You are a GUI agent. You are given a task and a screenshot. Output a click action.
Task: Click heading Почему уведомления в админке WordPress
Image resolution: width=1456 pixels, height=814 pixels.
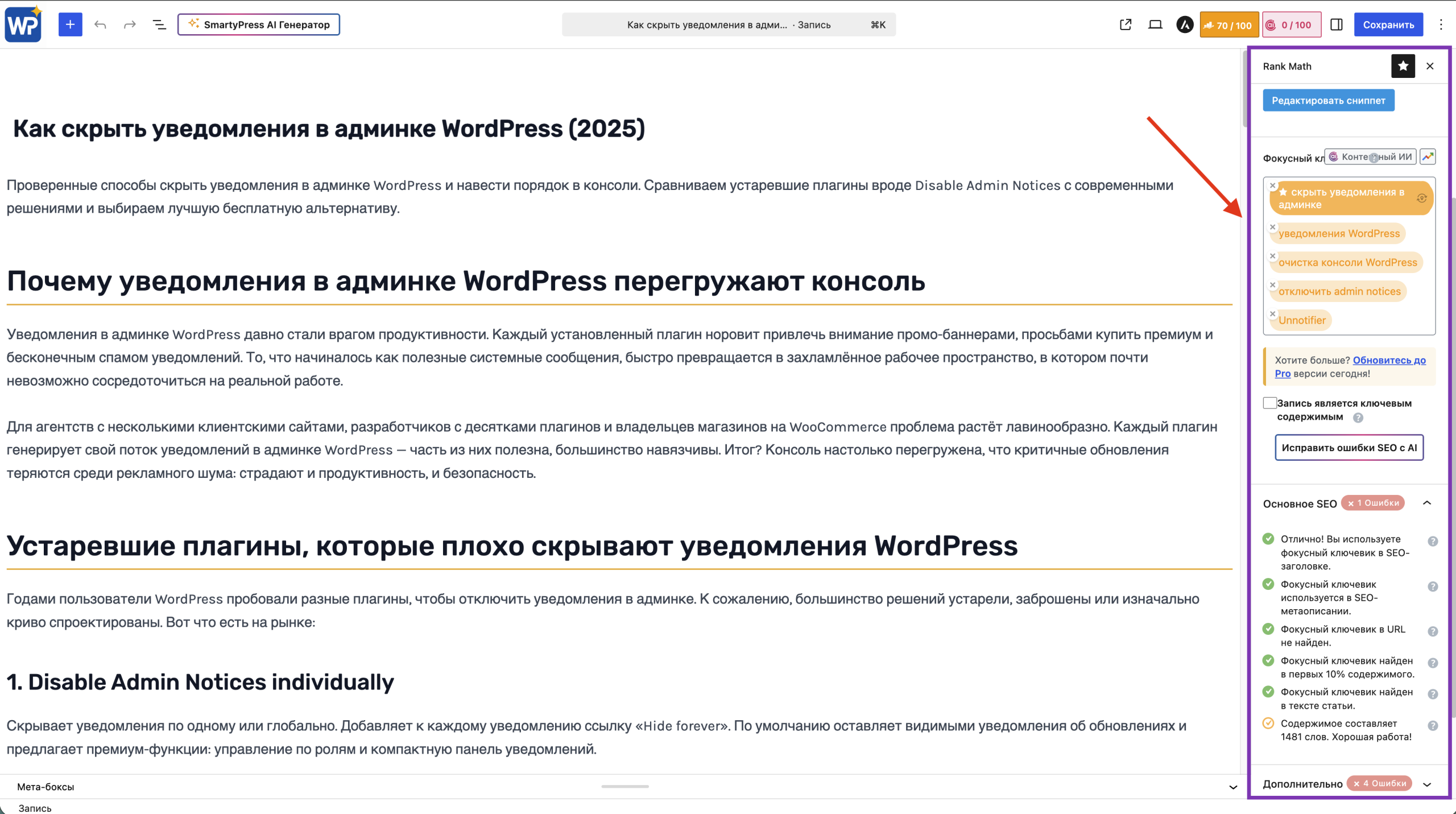[466, 281]
